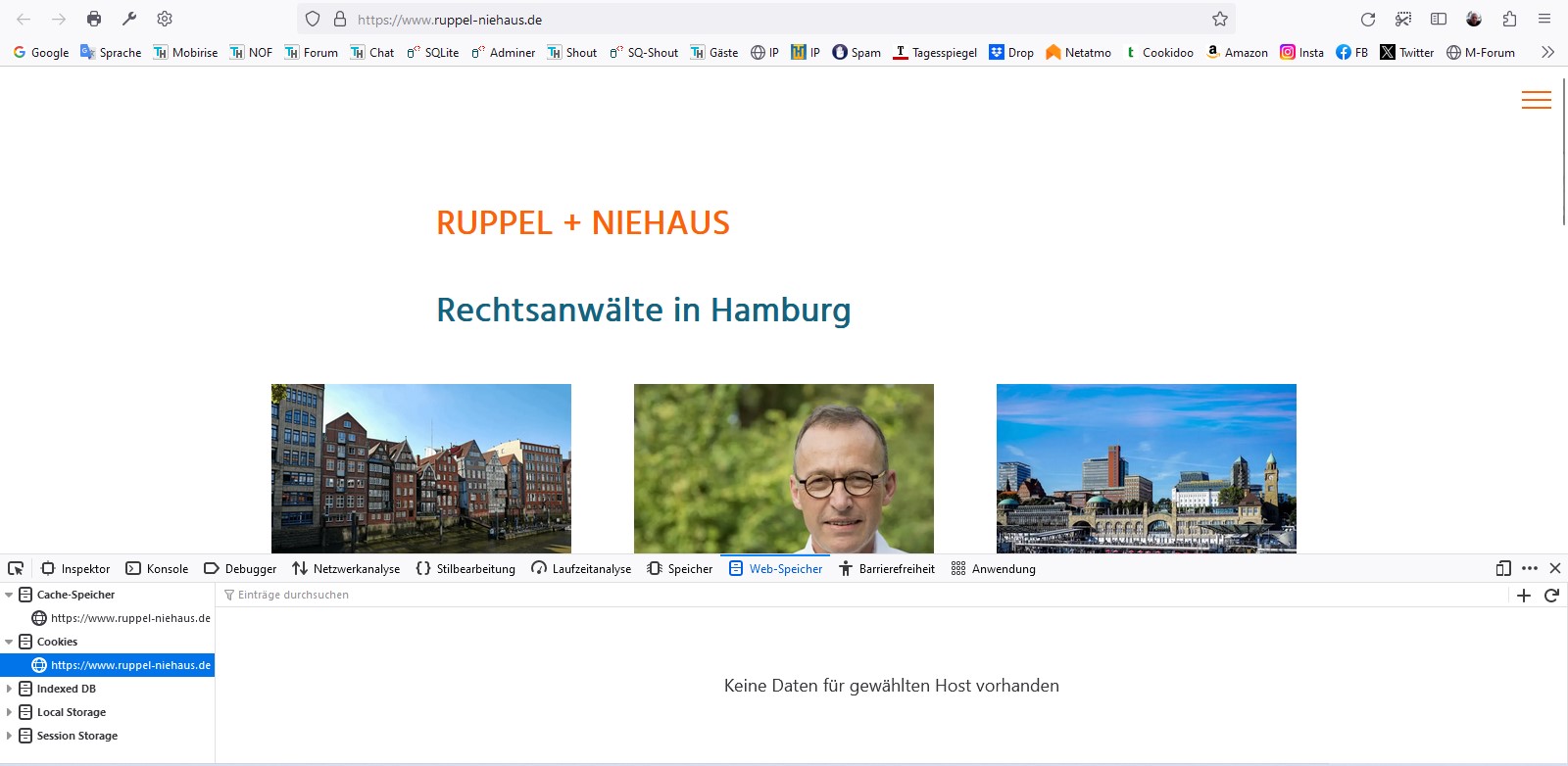The width and height of the screenshot is (1568, 766).
Task: Open the Google bookmark
Action: [40, 53]
